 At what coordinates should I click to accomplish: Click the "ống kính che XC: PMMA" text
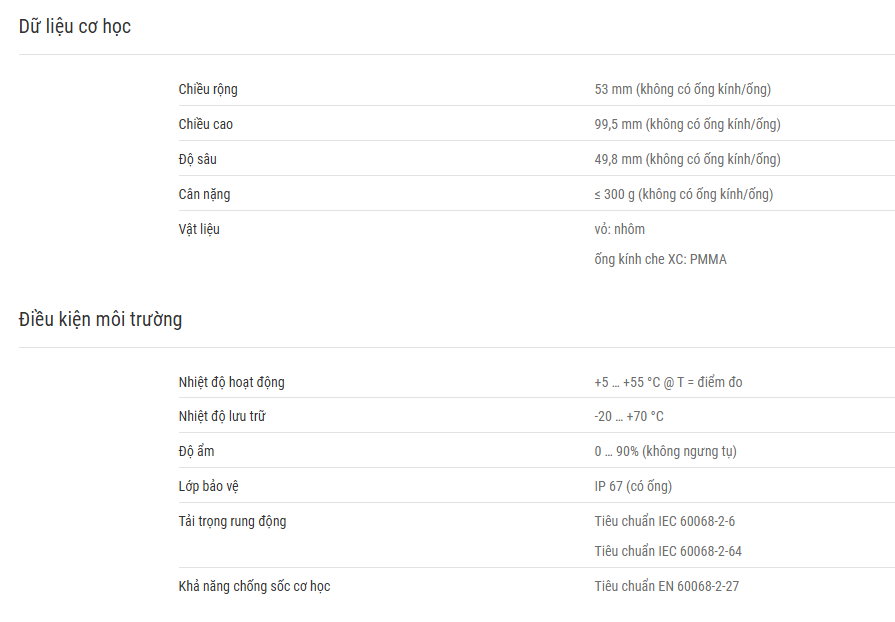[660, 259]
